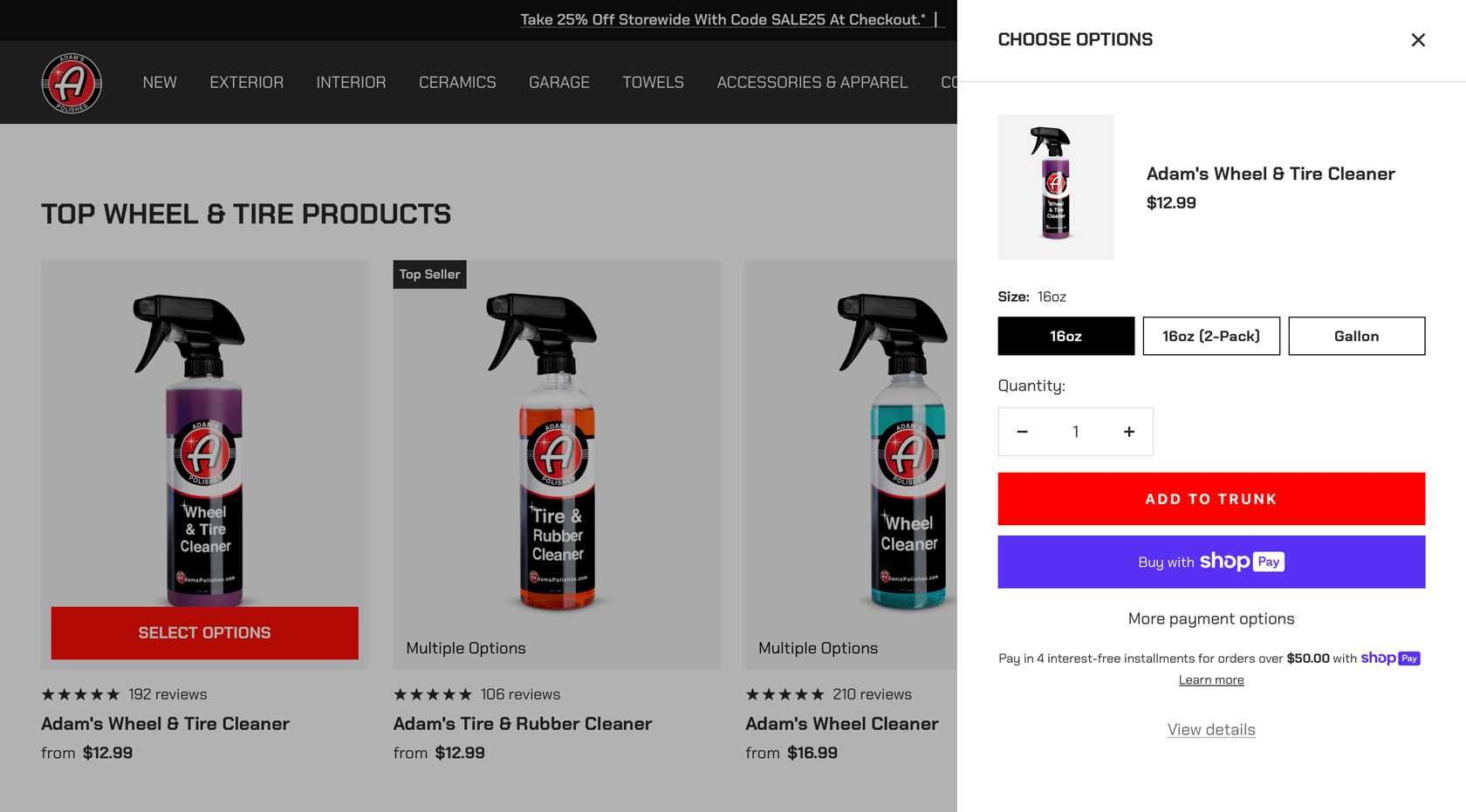The width and height of the screenshot is (1466, 812).
Task: Click the Adam's Polishes logo
Action: point(72,83)
